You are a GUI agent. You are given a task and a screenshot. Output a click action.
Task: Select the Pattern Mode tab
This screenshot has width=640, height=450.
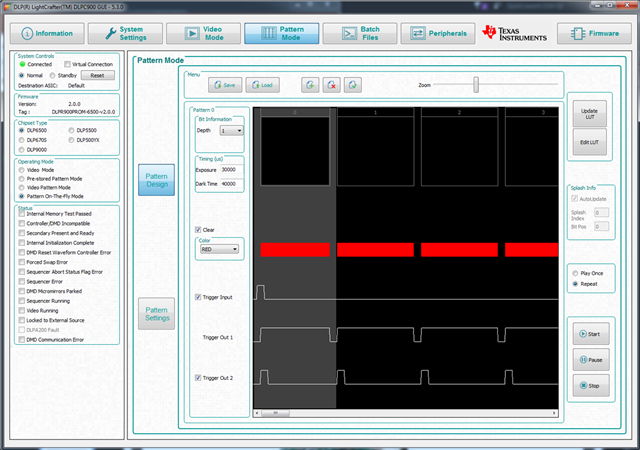pos(282,33)
